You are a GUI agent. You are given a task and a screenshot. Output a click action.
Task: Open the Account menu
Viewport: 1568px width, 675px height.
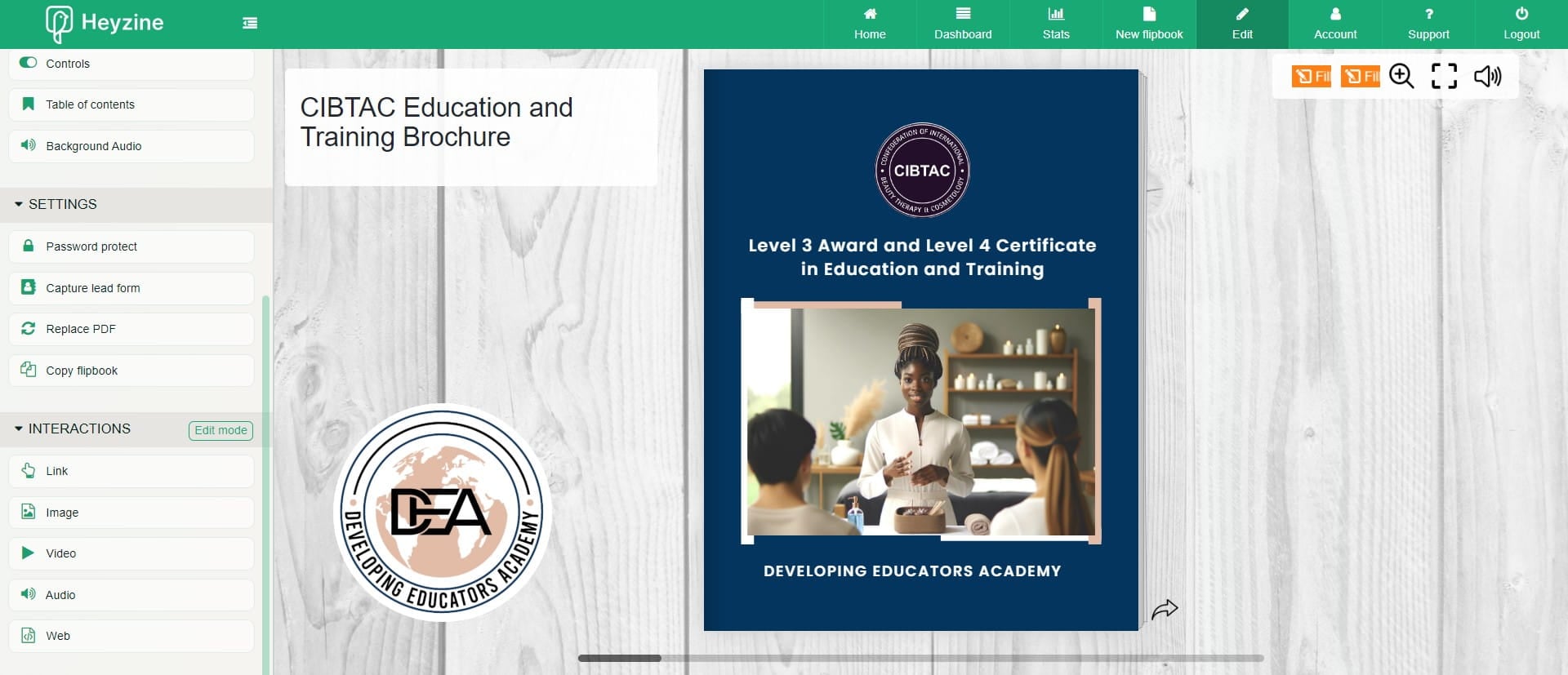point(1335,24)
